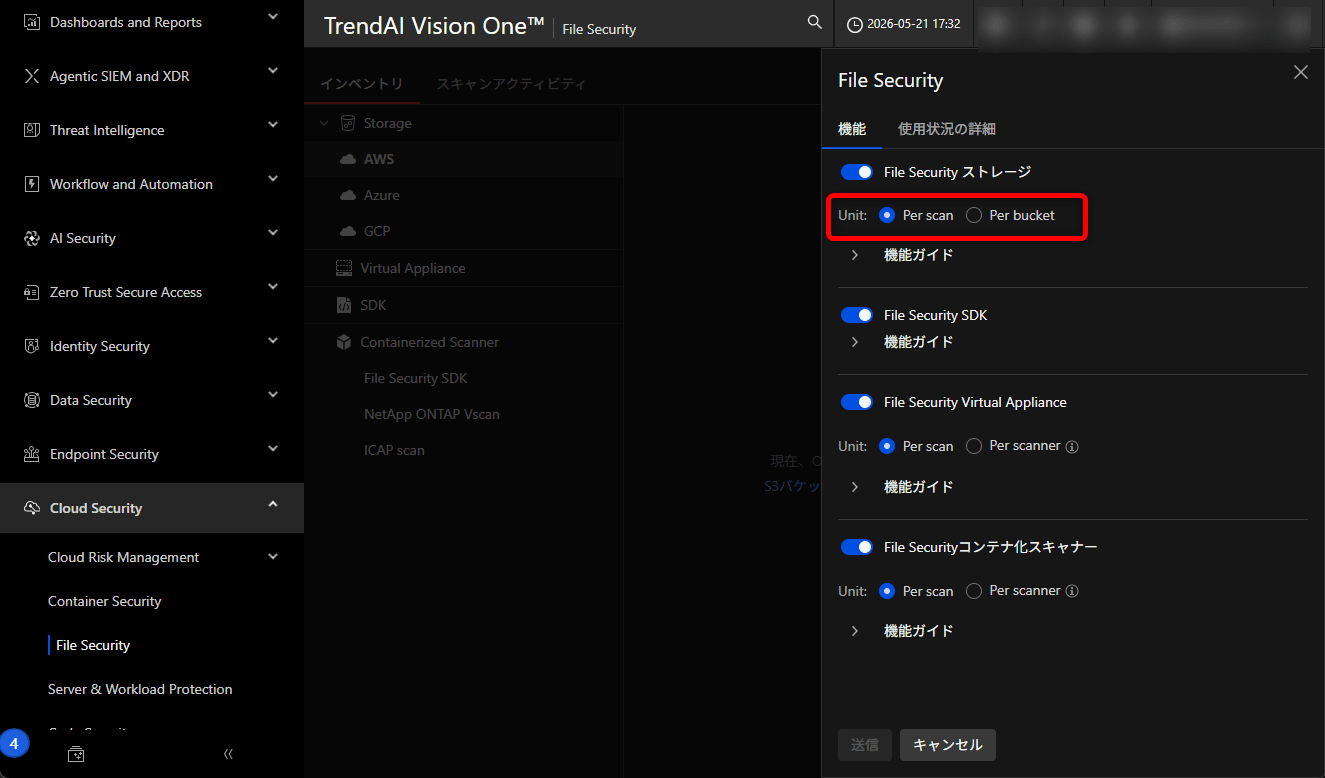Close the File Security panel
The width and height of the screenshot is (1325, 778).
(1300, 72)
